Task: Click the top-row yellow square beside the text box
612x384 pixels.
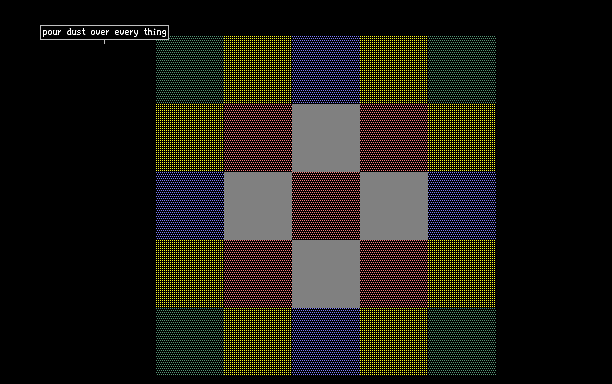Action: 258,70
